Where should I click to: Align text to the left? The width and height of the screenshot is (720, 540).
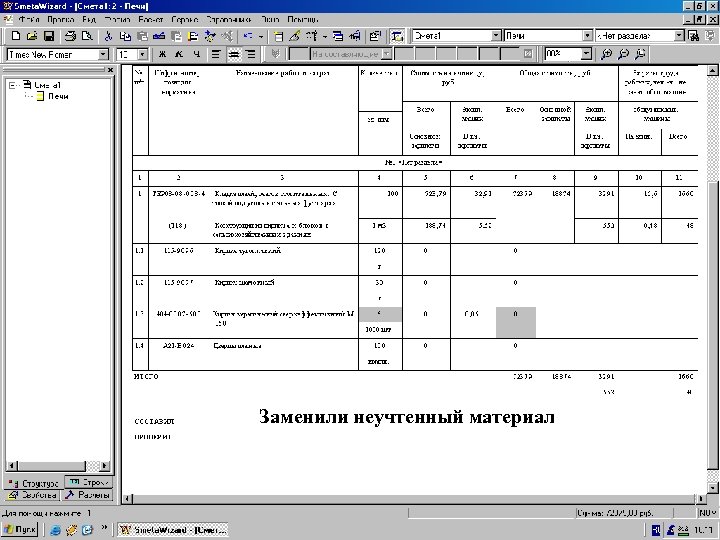coord(216,54)
